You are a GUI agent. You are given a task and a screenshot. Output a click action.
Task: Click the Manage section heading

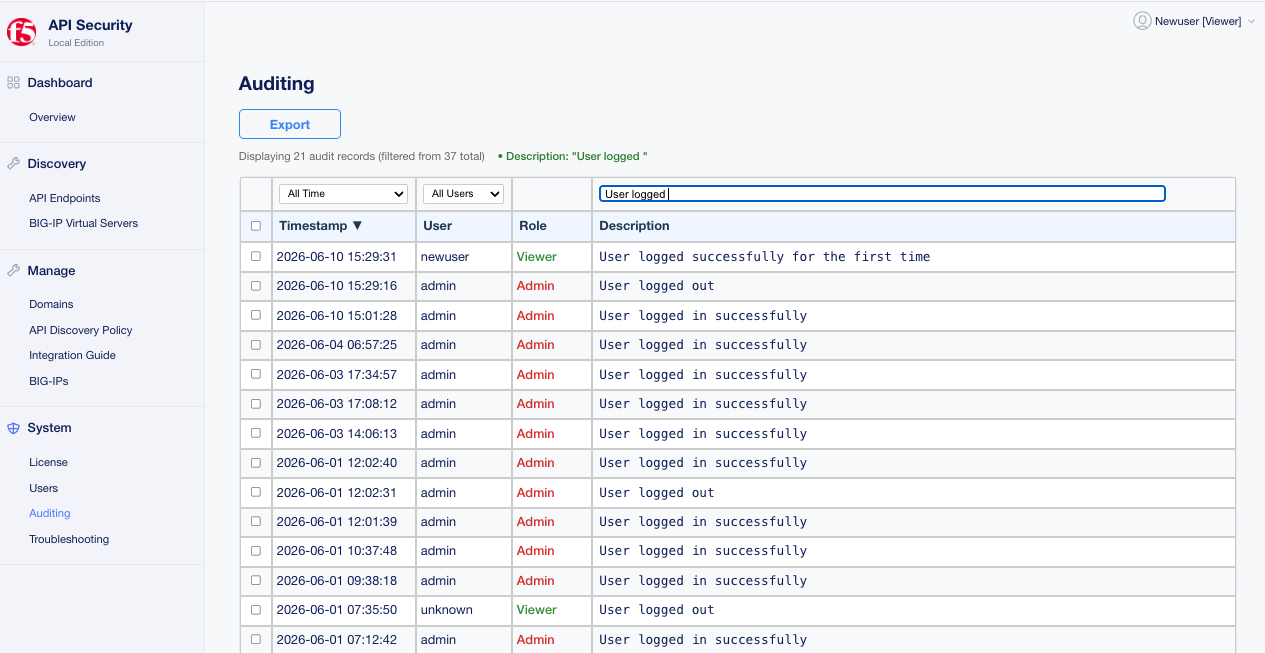(x=51, y=271)
